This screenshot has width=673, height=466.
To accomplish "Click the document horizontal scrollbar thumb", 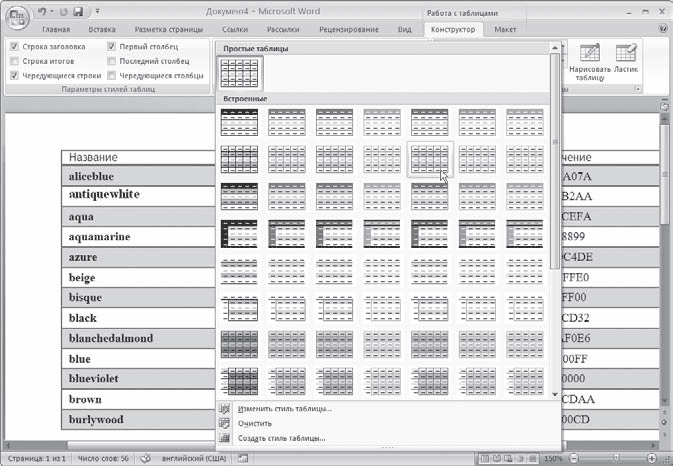I will 142,445.
